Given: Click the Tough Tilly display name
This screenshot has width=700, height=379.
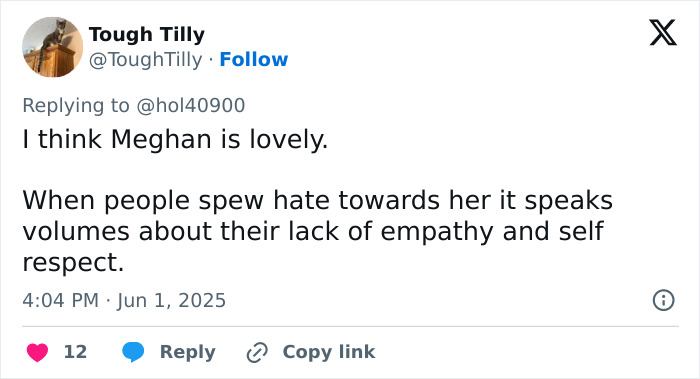Looking at the screenshot, I should (147, 34).
